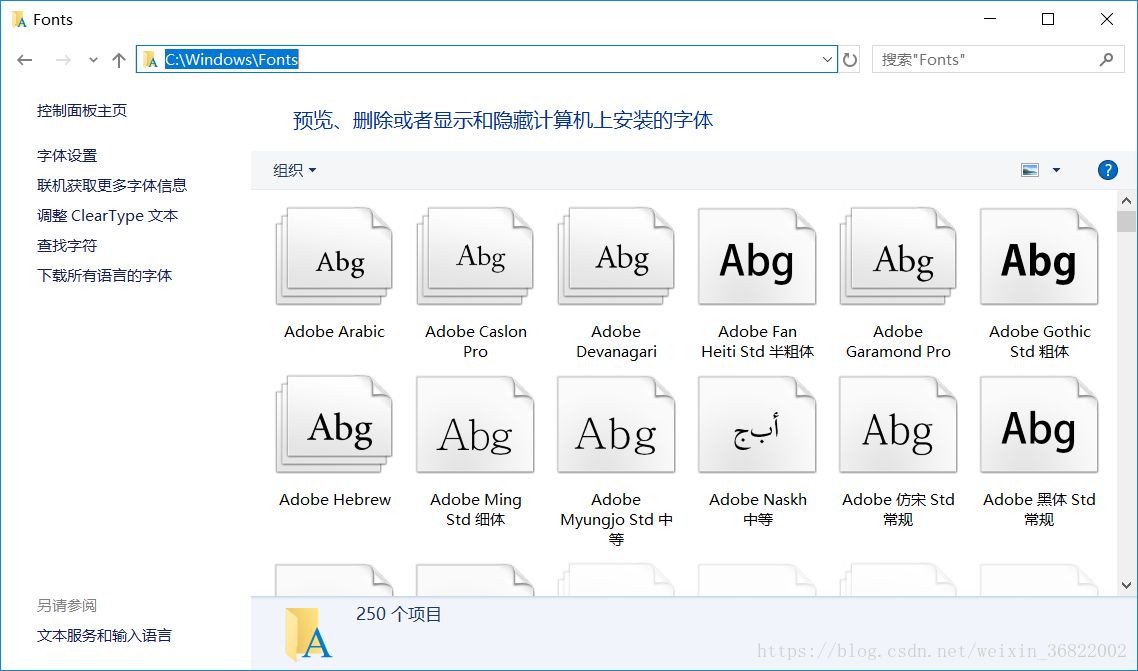Select Adobe 仿宋 Std font icon

click(x=898, y=425)
